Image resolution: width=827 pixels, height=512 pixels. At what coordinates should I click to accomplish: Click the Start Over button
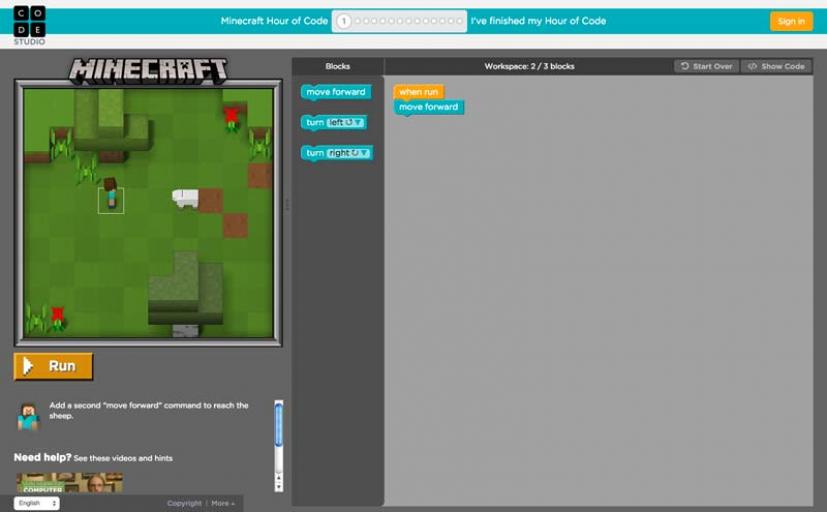tap(707, 66)
